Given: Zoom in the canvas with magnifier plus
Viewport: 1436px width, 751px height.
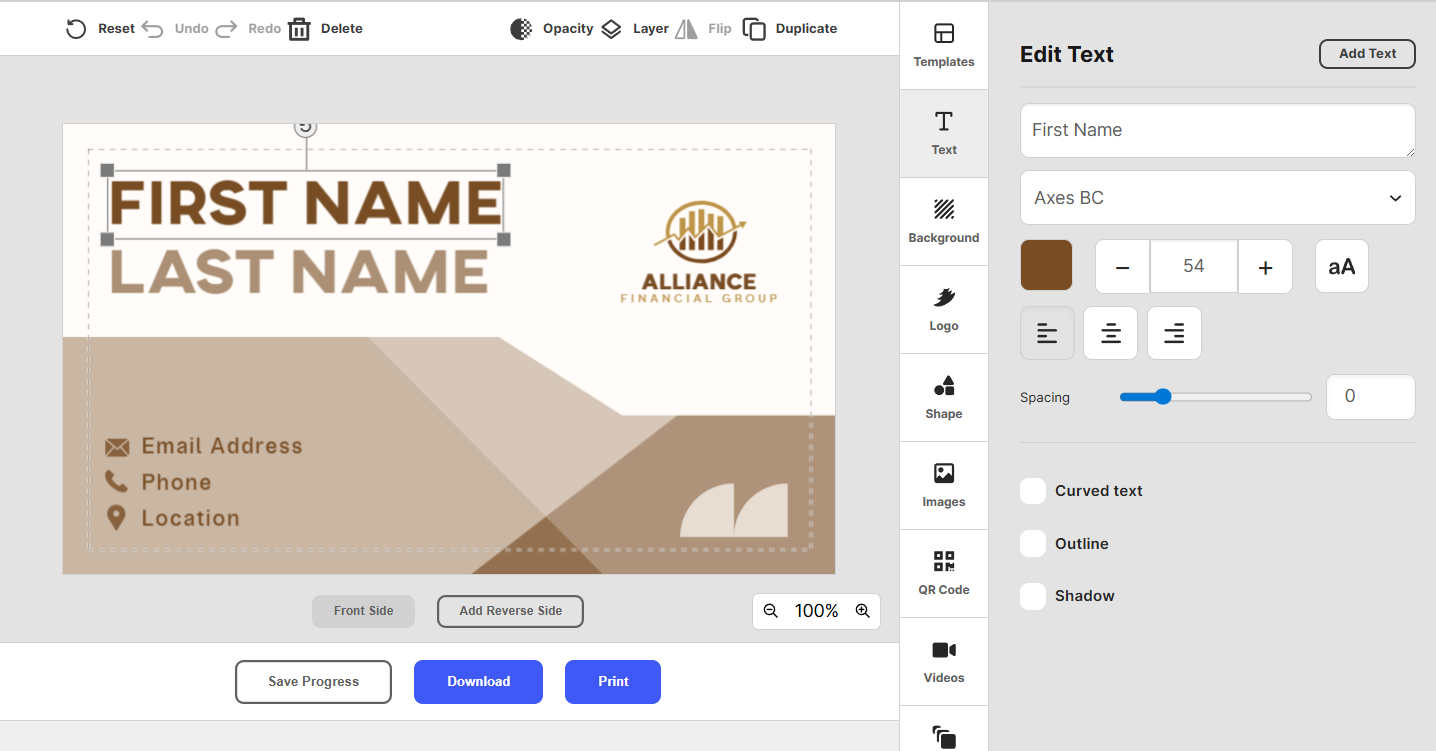Looking at the screenshot, I should point(863,611).
